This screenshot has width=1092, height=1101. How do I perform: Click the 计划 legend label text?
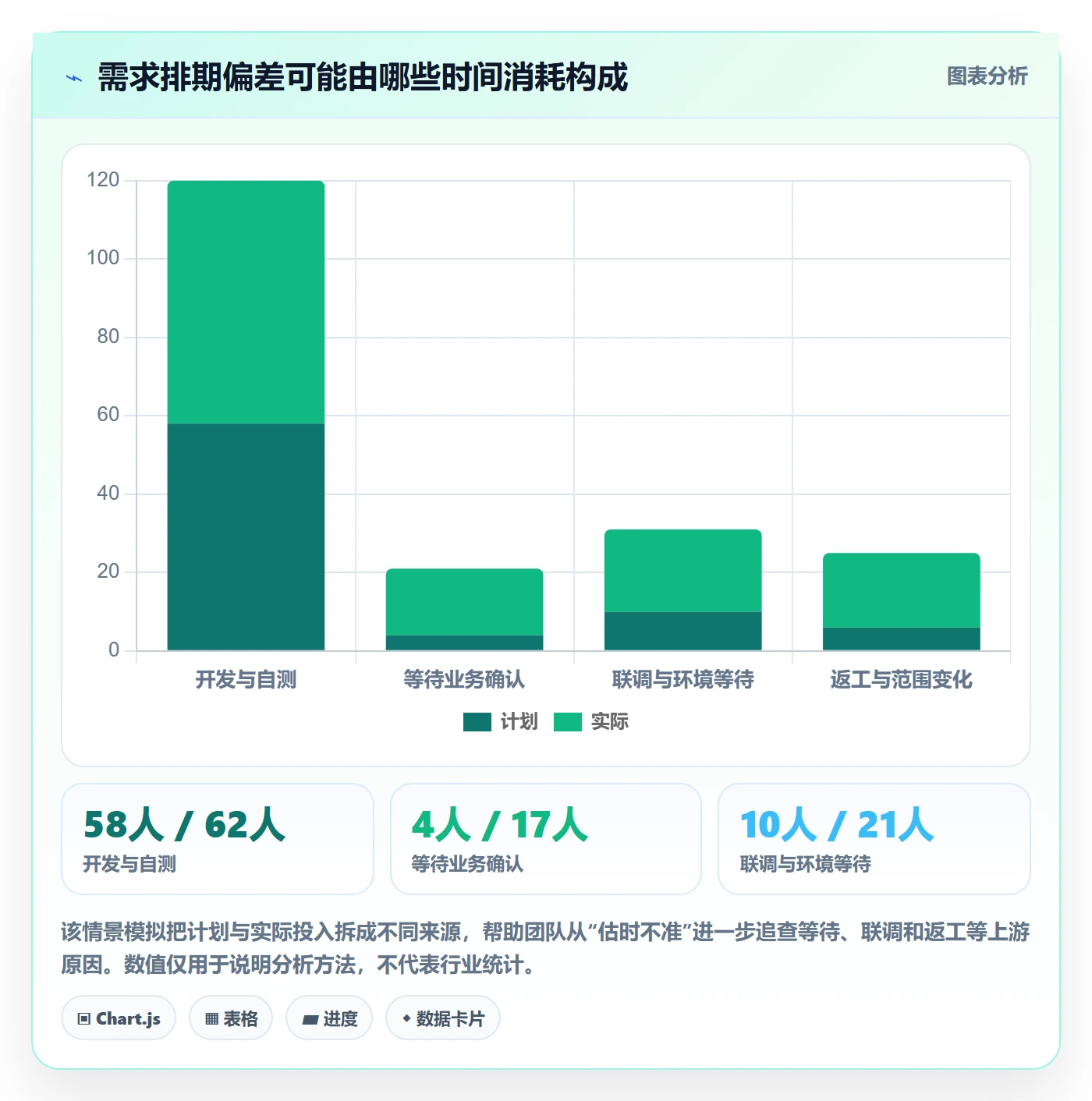point(519,722)
